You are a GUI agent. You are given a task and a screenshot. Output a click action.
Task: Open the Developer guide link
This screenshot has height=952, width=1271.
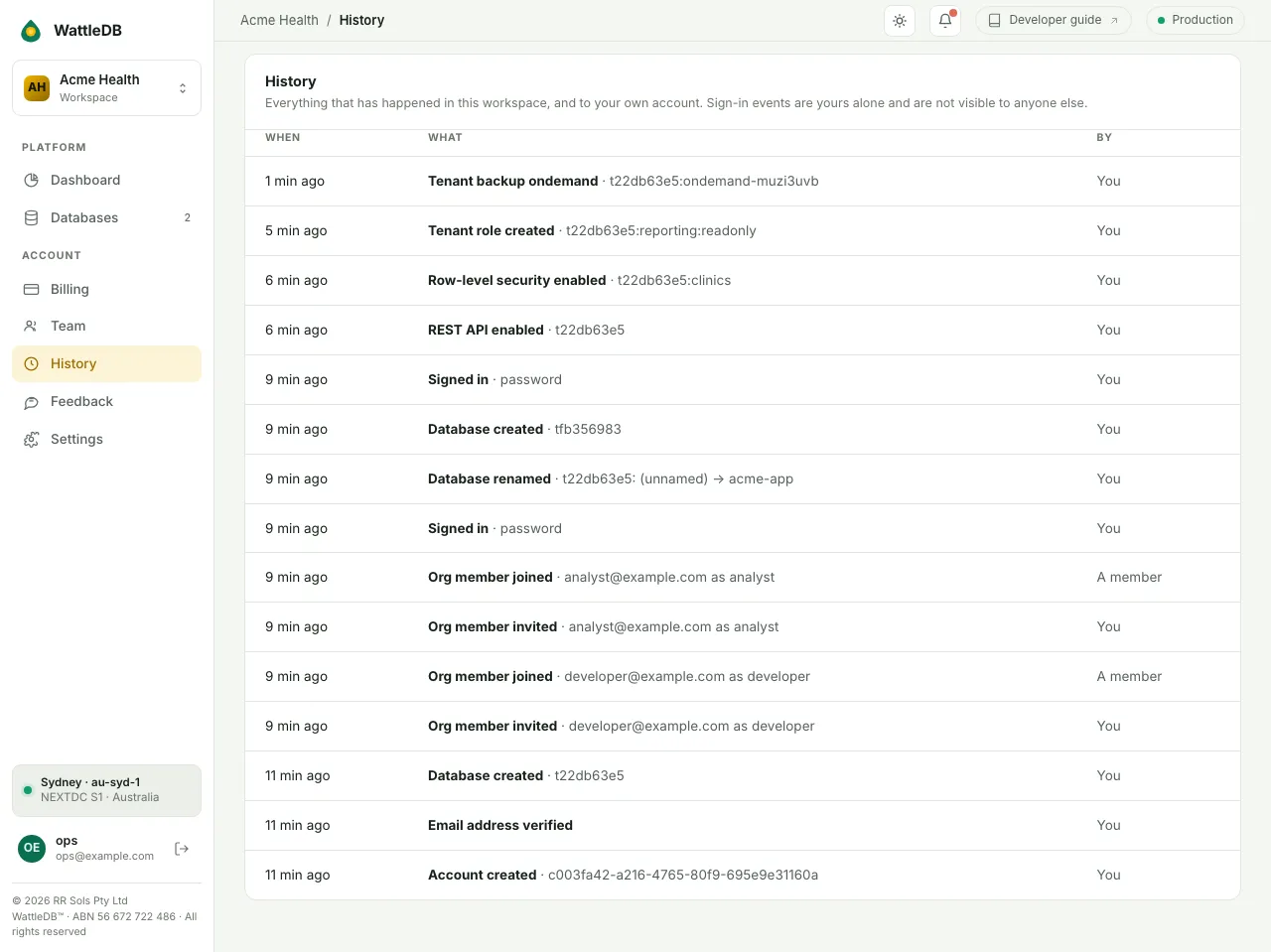1054,20
